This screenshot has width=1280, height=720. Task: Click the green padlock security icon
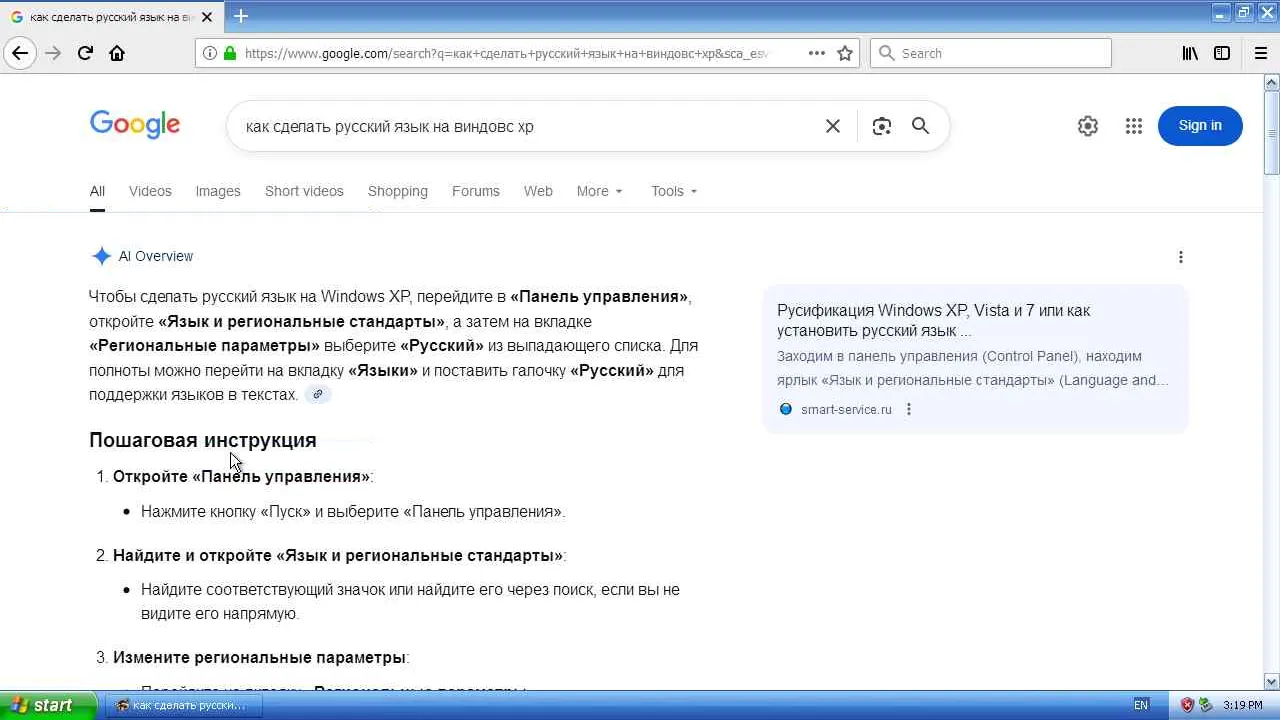pos(230,53)
